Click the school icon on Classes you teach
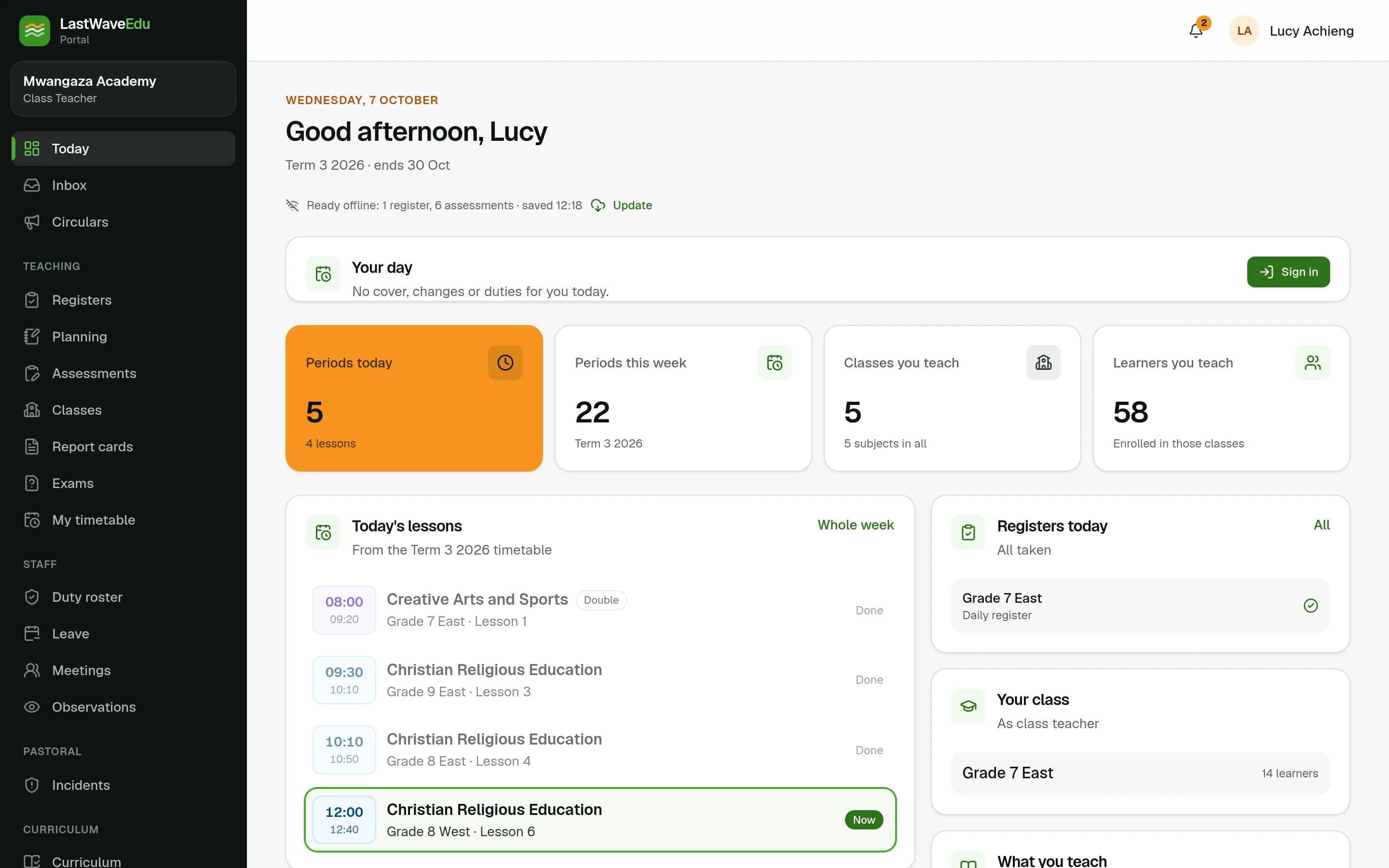The height and width of the screenshot is (868, 1389). [1044, 363]
